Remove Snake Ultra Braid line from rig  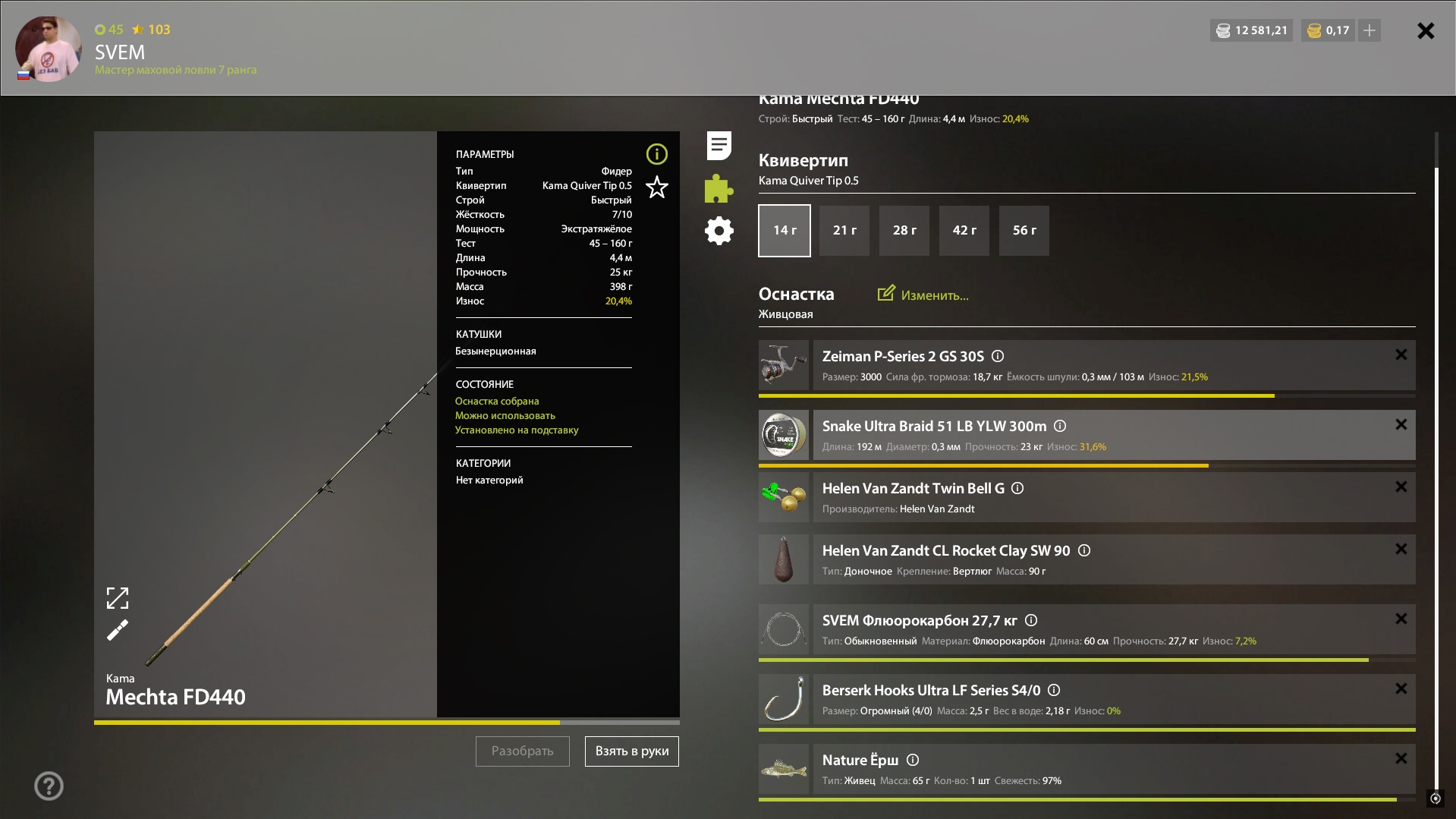[x=1401, y=424]
